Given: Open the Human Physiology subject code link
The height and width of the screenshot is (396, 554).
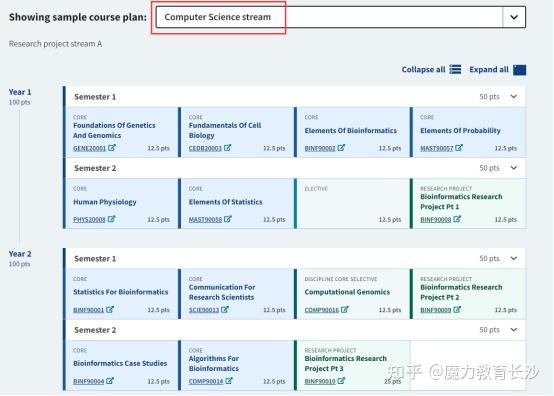Looking at the screenshot, I should coord(89,219).
